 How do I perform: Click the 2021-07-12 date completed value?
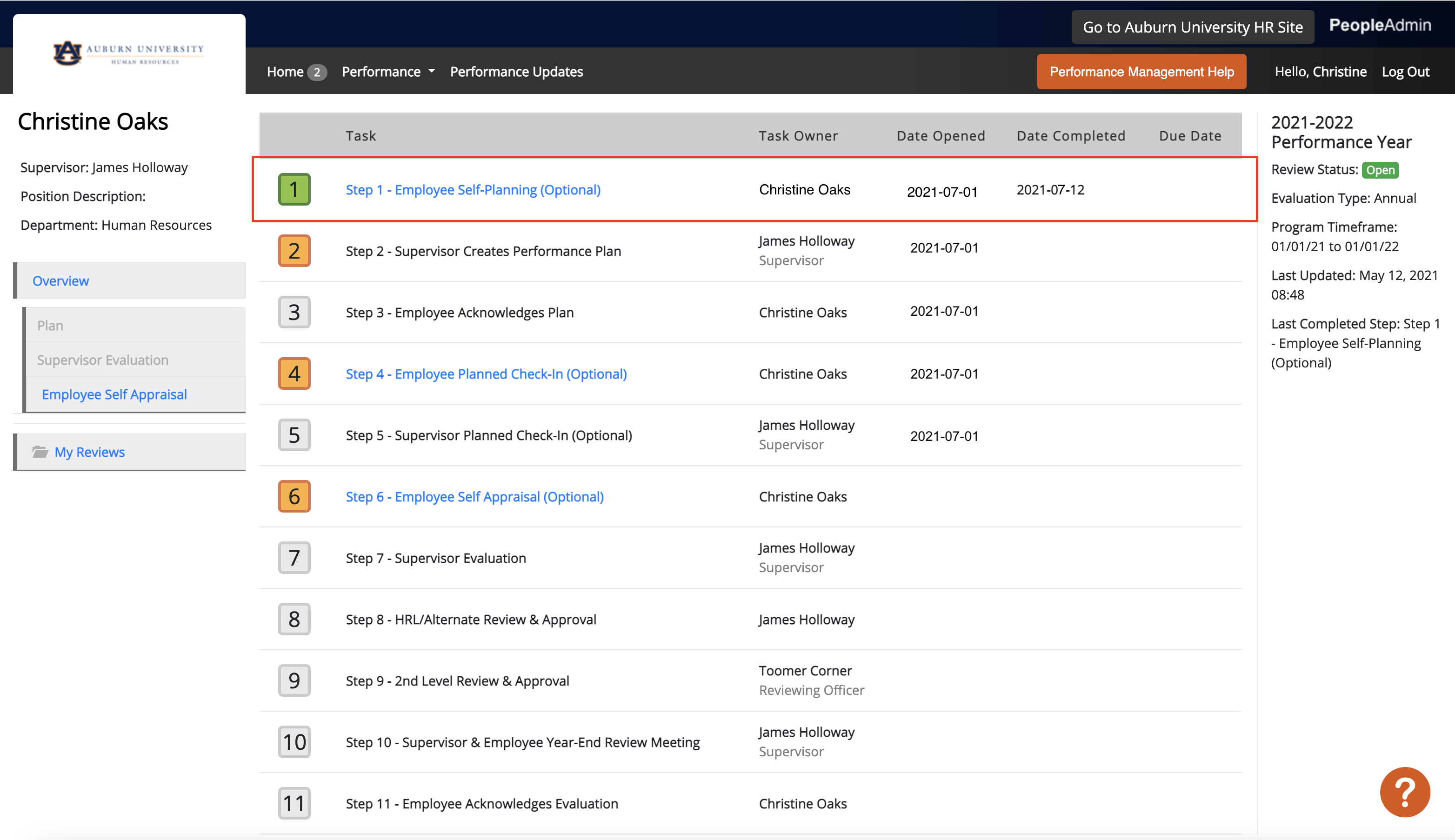[x=1050, y=190]
